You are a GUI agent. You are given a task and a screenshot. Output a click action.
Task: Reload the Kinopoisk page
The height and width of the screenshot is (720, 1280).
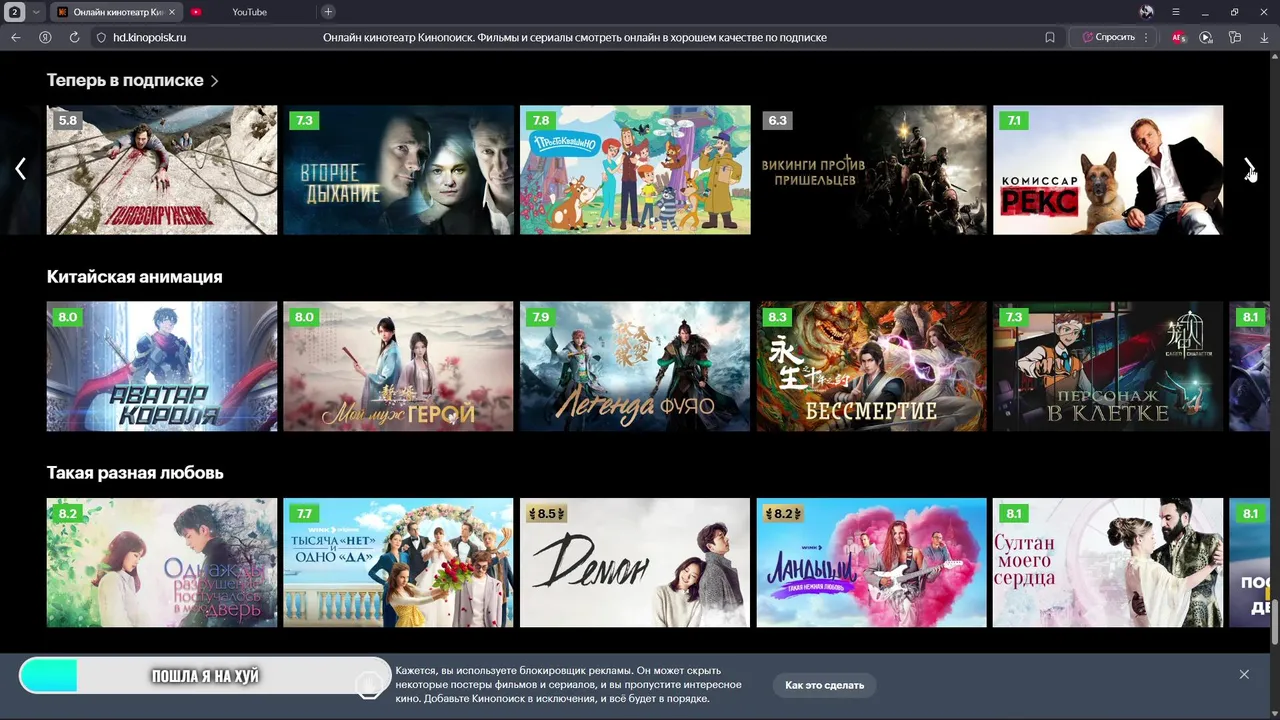click(74, 37)
